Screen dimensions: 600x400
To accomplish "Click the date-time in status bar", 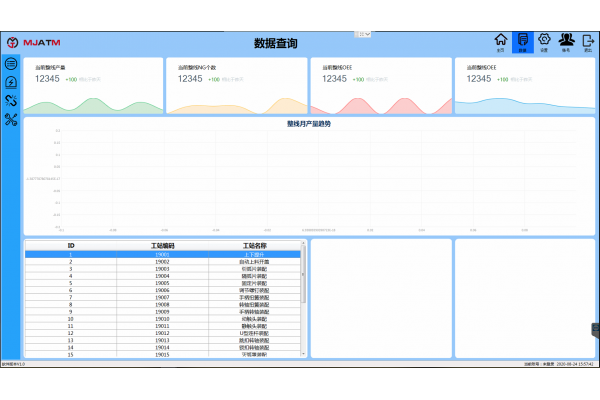I will [575, 364].
